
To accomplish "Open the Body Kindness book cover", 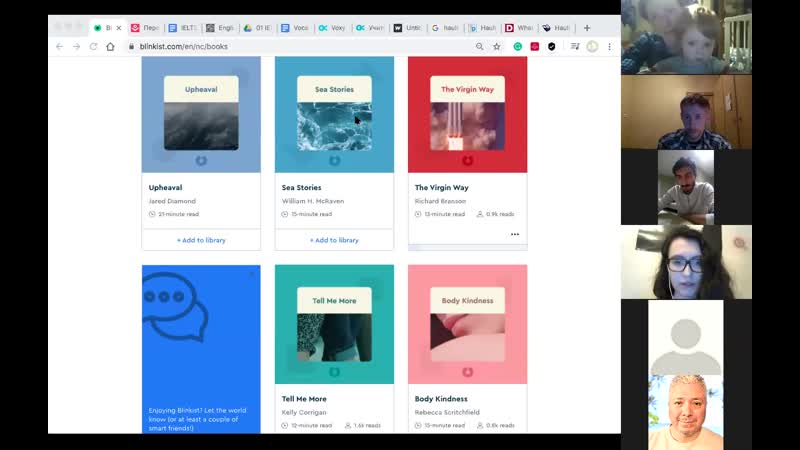I will click(467, 324).
